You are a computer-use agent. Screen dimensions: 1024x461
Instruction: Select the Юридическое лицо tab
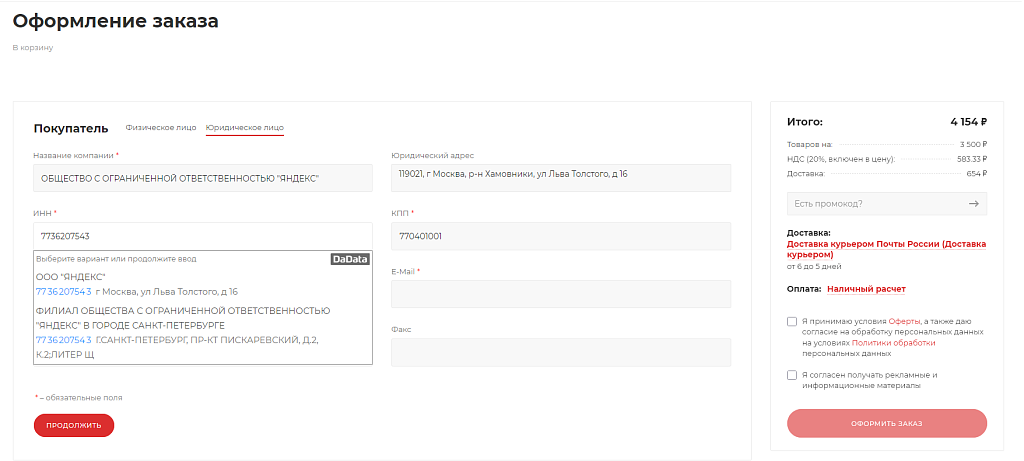[x=244, y=128]
